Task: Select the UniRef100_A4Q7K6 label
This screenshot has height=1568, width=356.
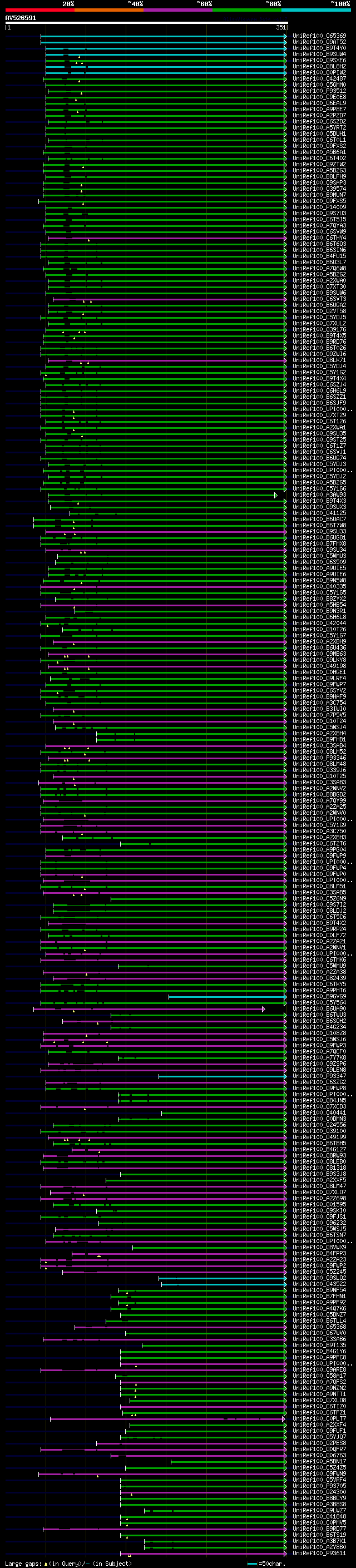Action: tap(319, 1308)
